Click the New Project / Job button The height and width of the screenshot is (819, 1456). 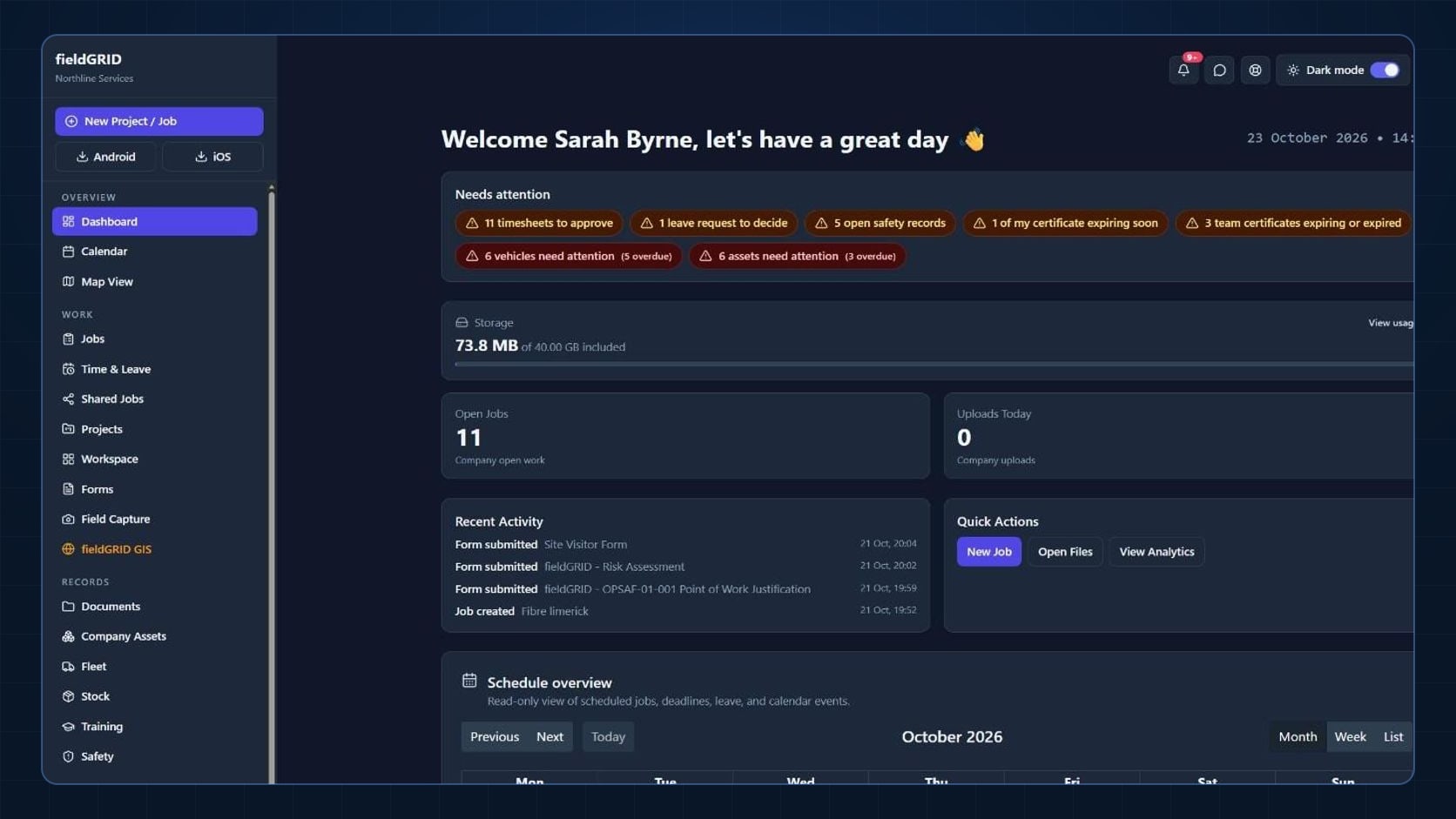159,121
